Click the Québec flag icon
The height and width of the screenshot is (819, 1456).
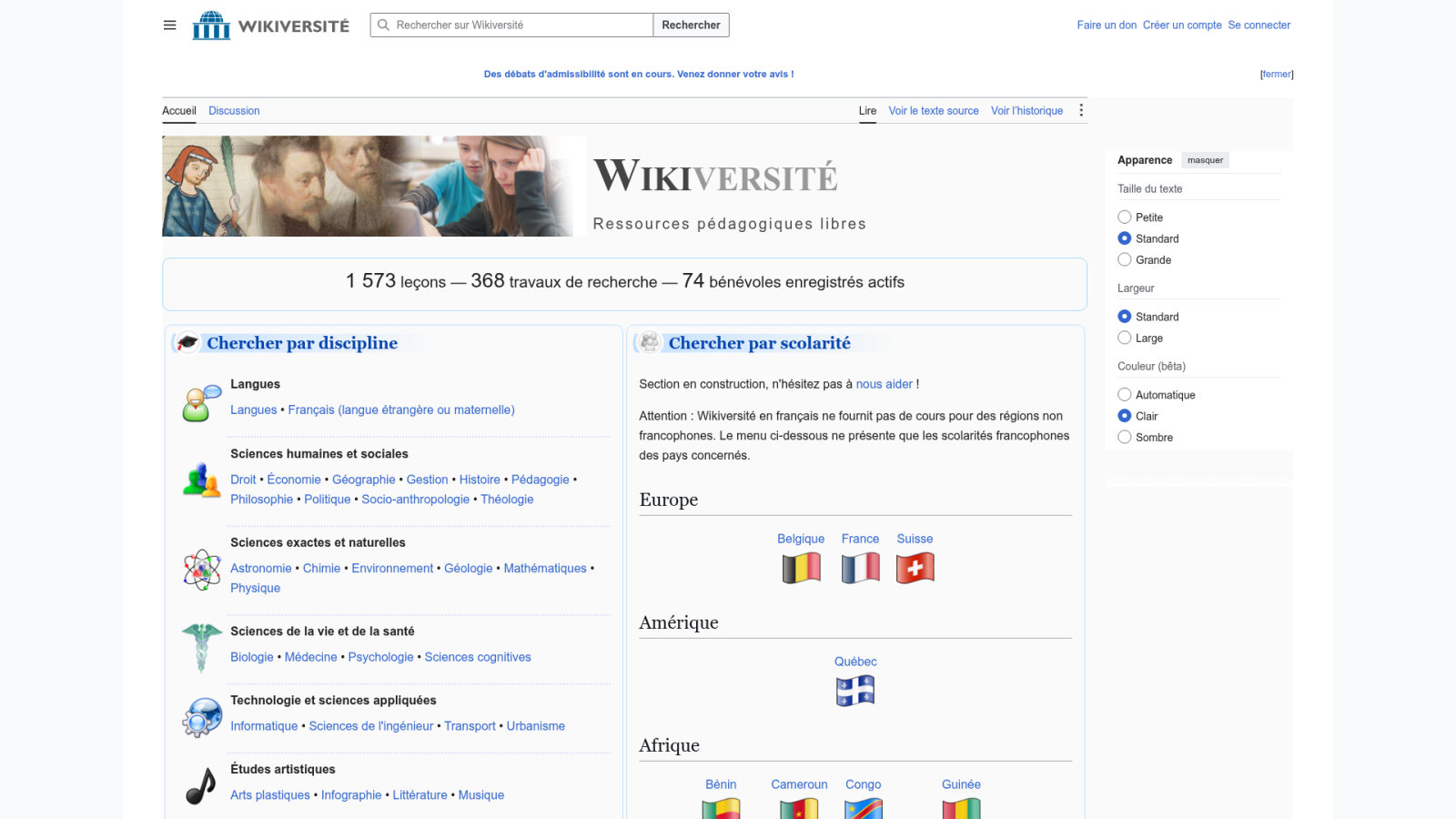coord(855,691)
